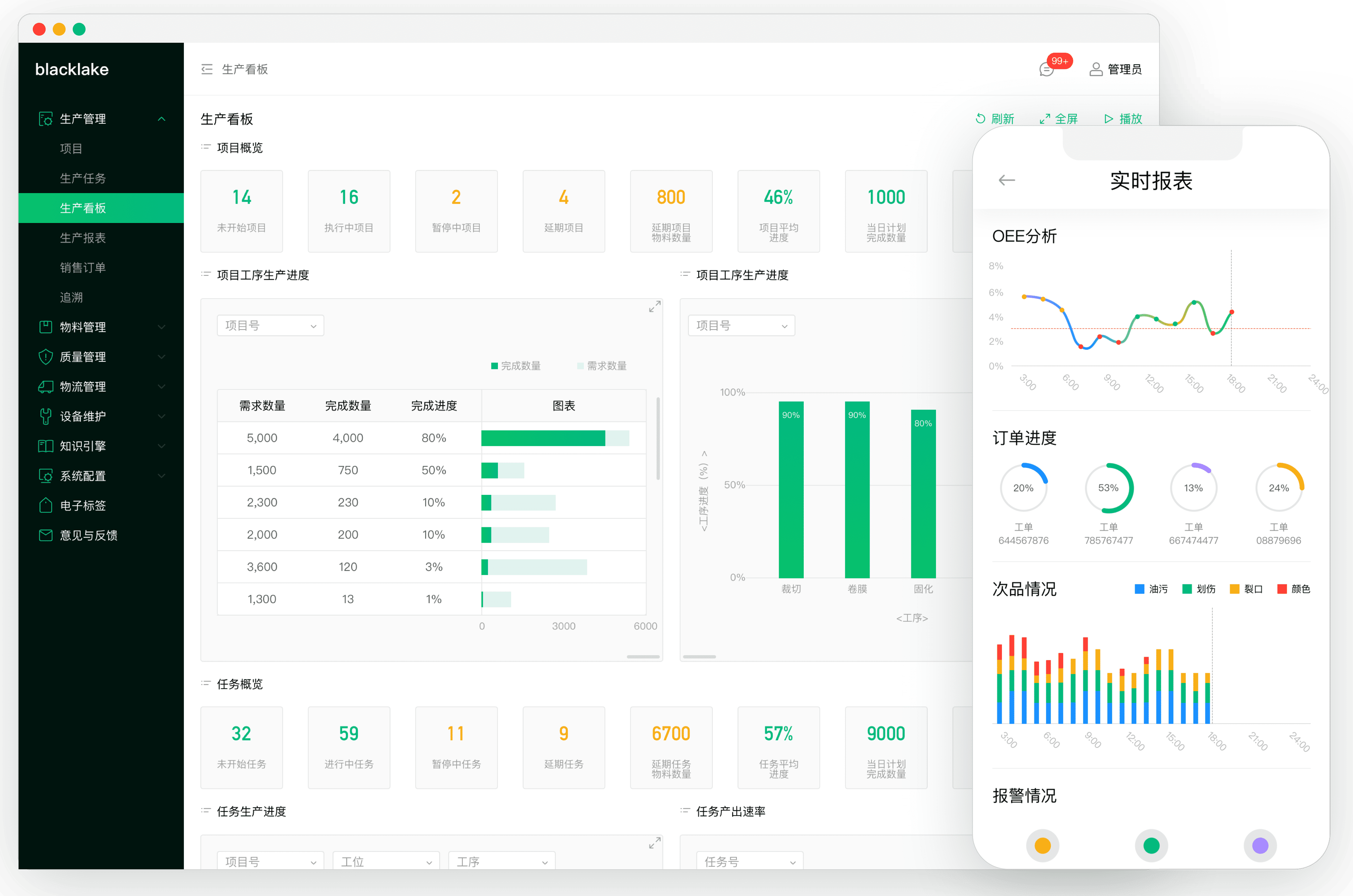The height and width of the screenshot is (896, 1353).
Task: Click the 执行中项目 card showing 16
Action: pos(349,211)
